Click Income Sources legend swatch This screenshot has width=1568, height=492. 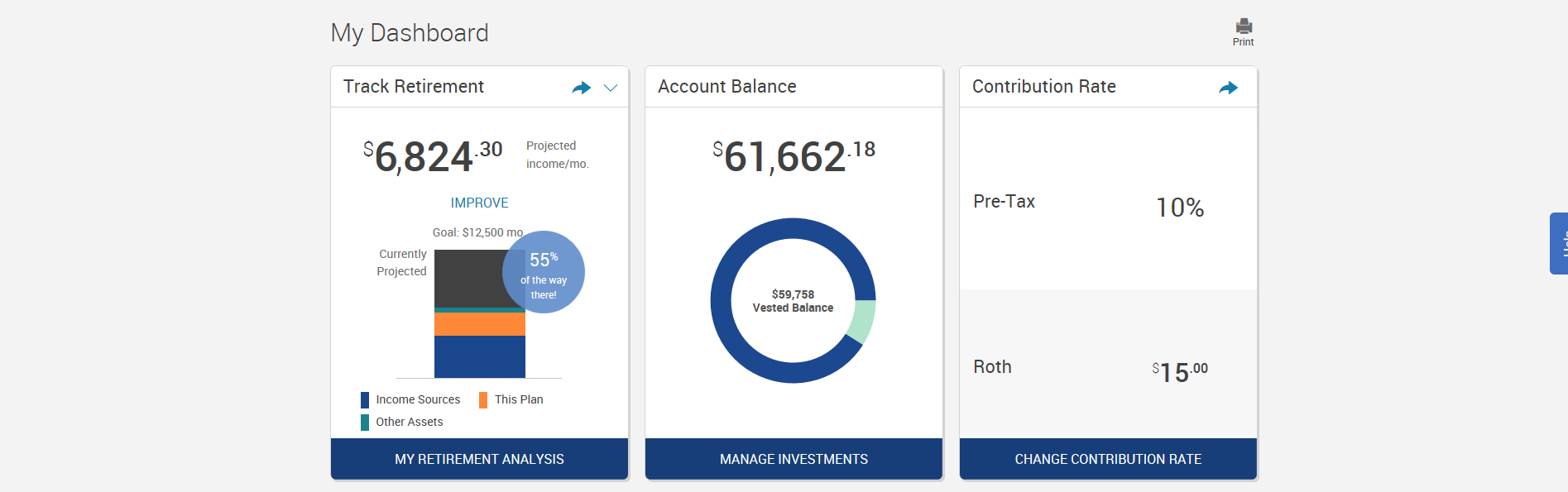click(365, 400)
